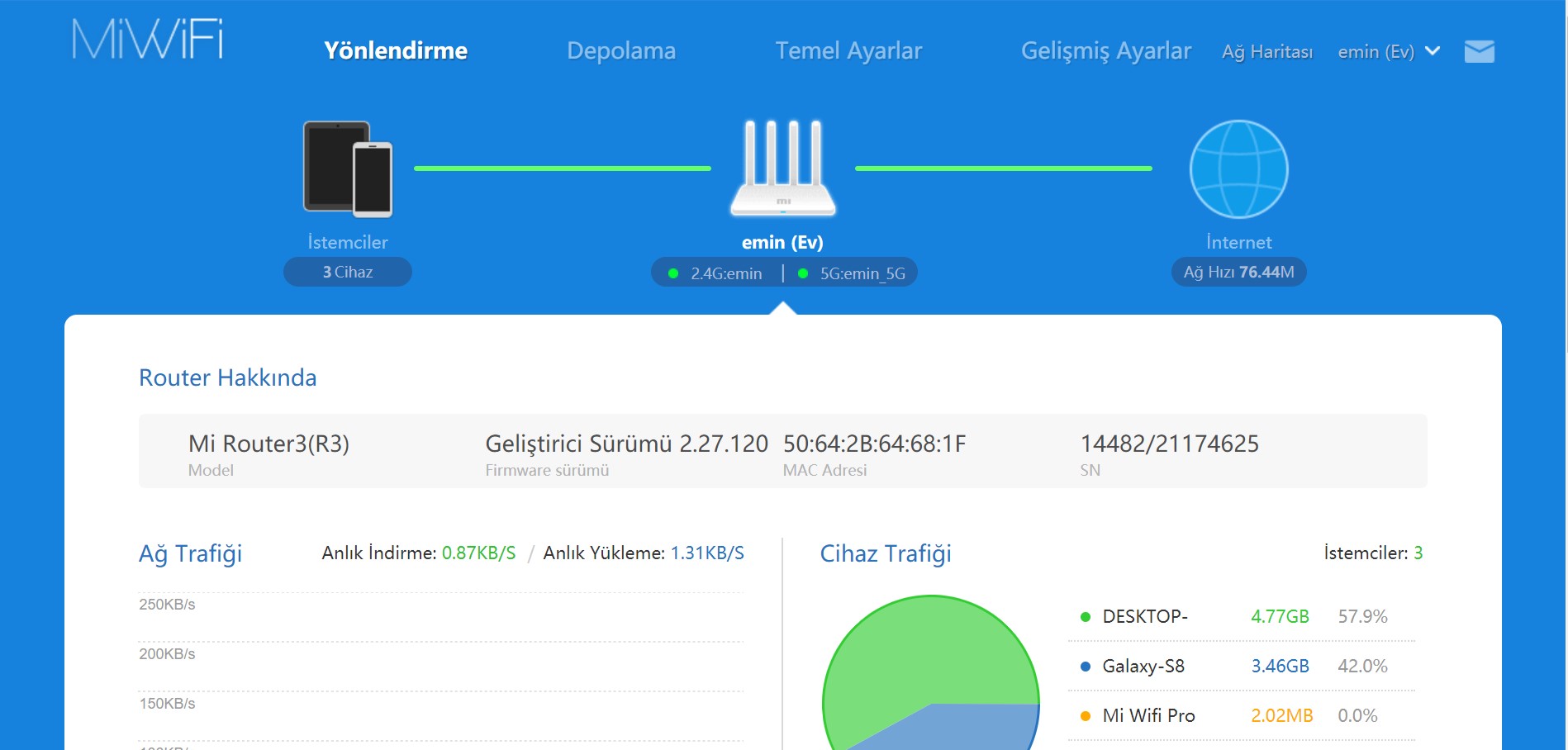Select the Mi Router3(R3) model text
This screenshot has width=1568, height=750.
click(268, 444)
